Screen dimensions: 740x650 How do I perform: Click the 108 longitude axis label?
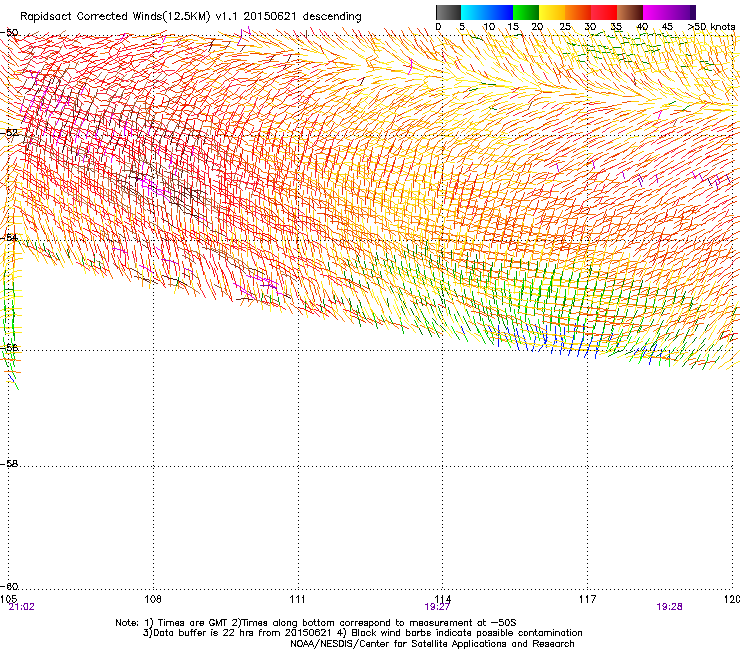coord(153,599)
